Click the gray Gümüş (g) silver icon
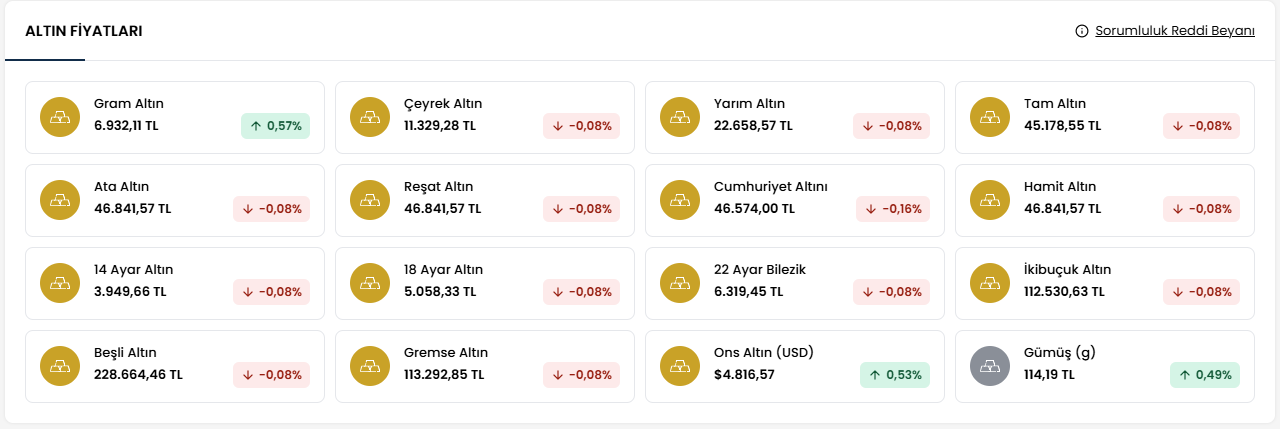 [989, 366]
